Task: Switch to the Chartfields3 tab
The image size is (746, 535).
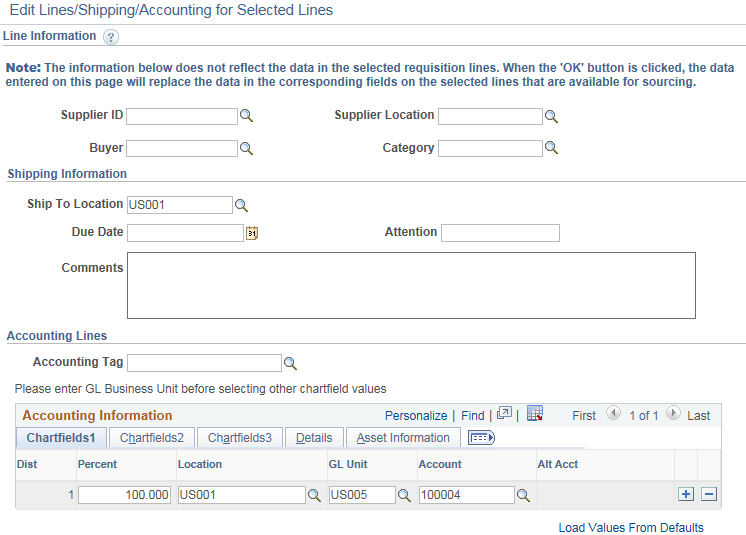Action: pos(240,438)
